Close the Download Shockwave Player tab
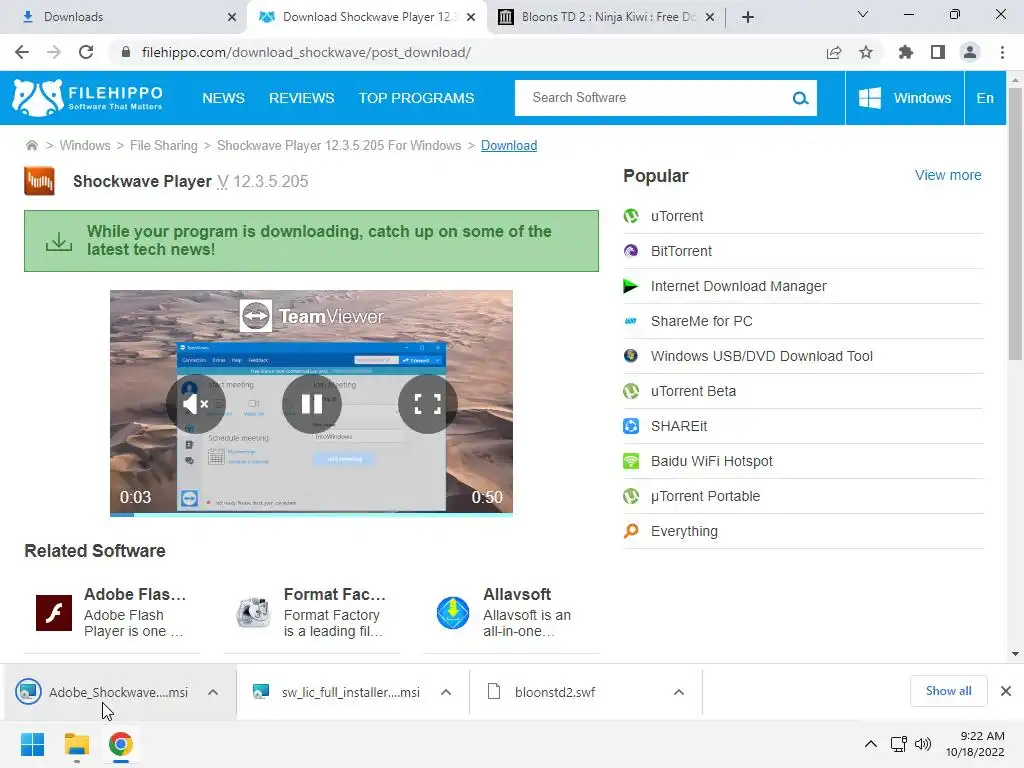This screenshot has height=768, width=1024. click(471, 17)
